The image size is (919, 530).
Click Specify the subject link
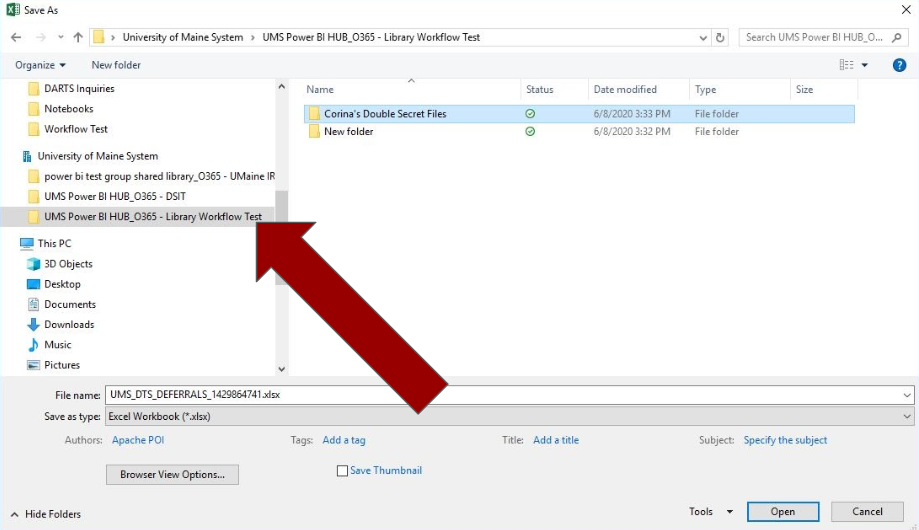click(x=785, y=440)
